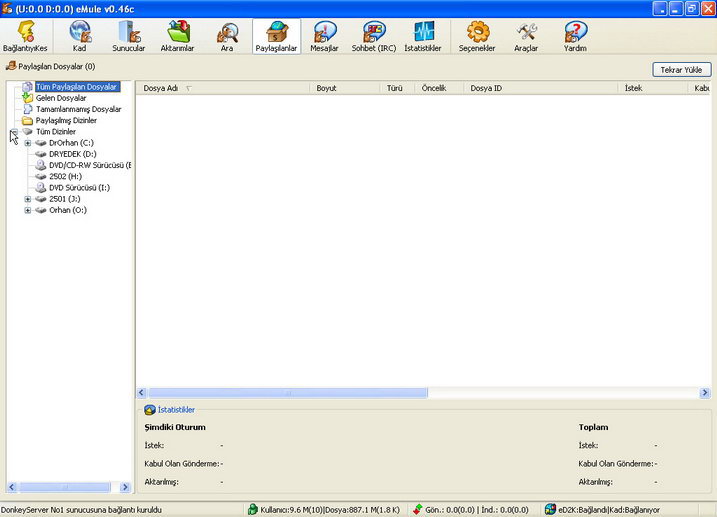Select Tamamlanmamış Dosyalar in the tree

(79, 109)
